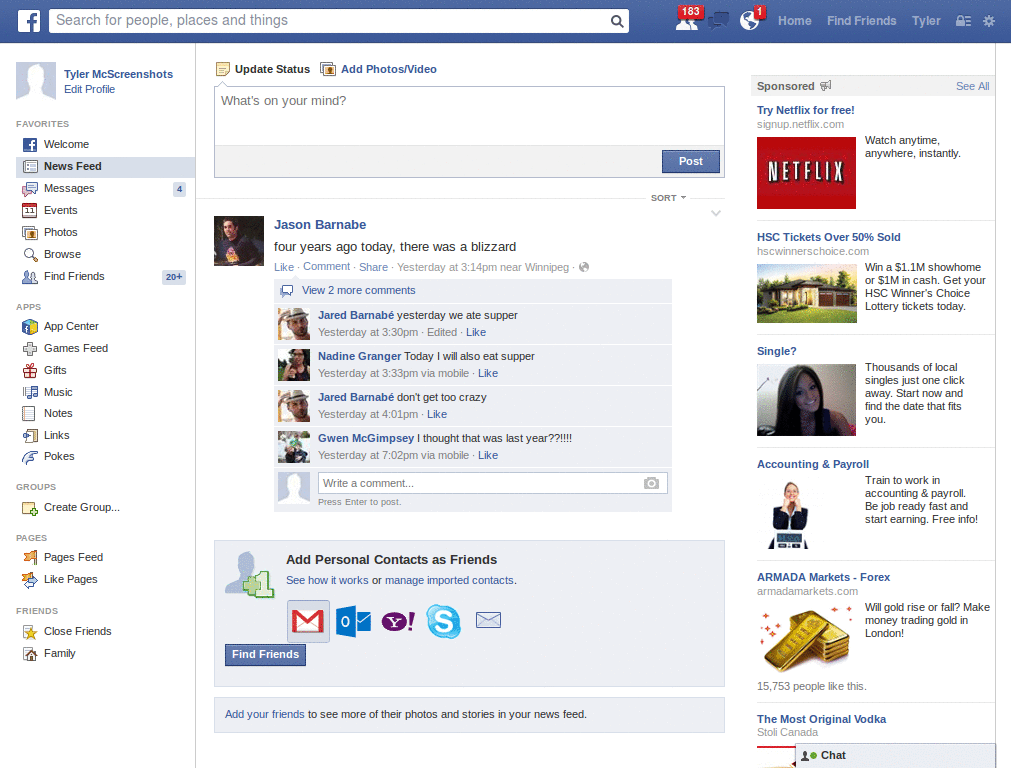Click the Messages count badge 4
This screenshot has height=768, width=1024.
point(179,189)
